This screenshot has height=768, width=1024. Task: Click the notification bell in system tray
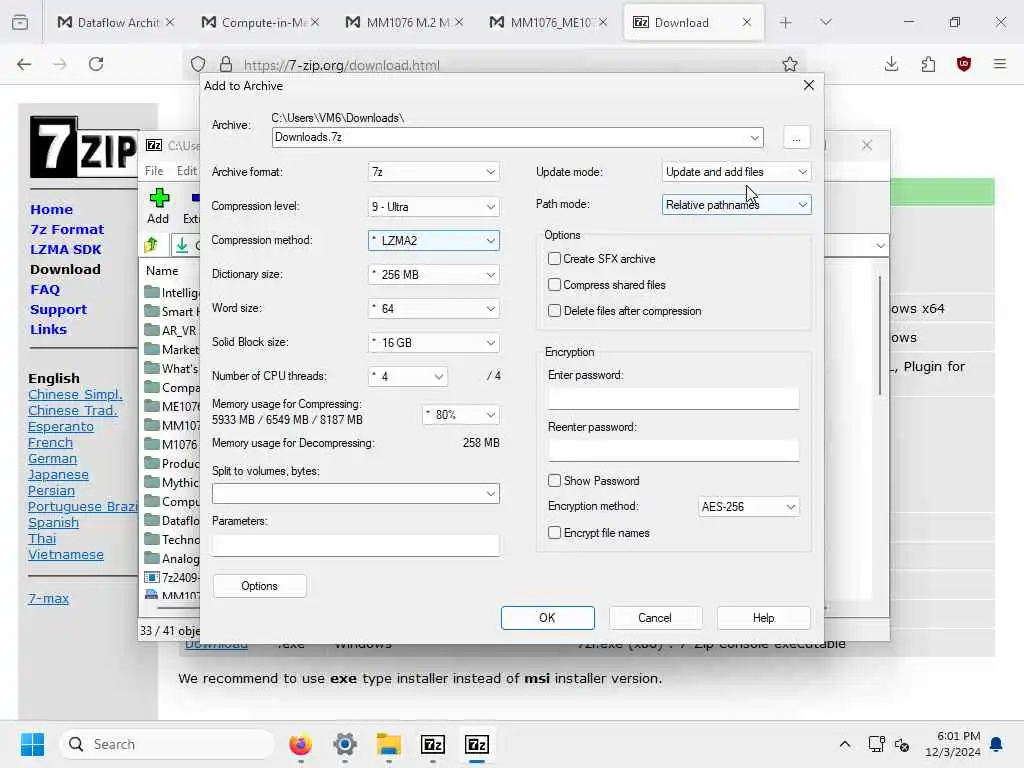pyautogui.click(x=997, y=744)
